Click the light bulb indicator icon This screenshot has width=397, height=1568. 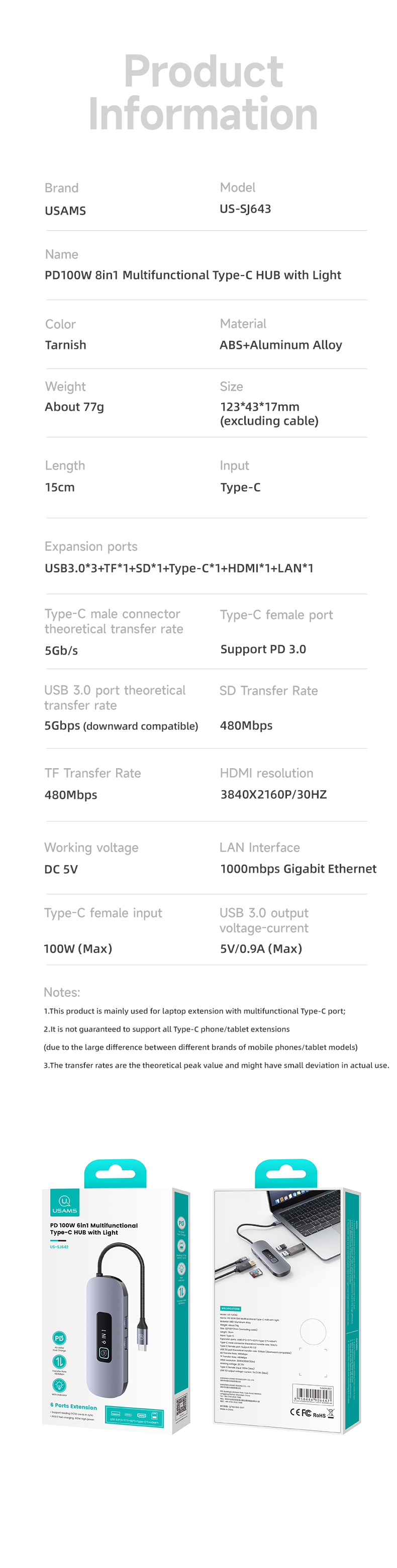[x=59, y=1386]
